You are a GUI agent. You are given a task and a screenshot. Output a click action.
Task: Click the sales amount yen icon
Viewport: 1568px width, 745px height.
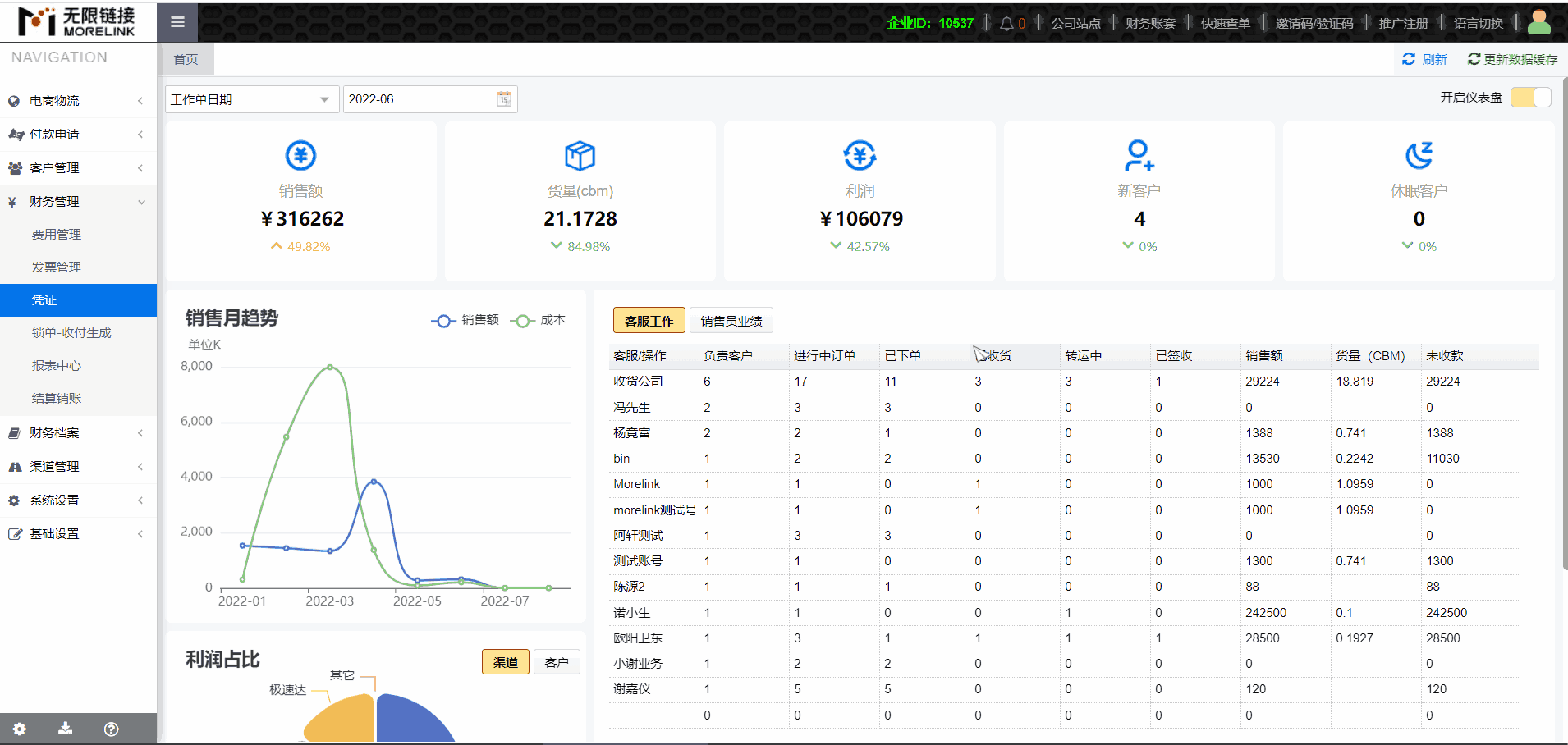[300, 155]
